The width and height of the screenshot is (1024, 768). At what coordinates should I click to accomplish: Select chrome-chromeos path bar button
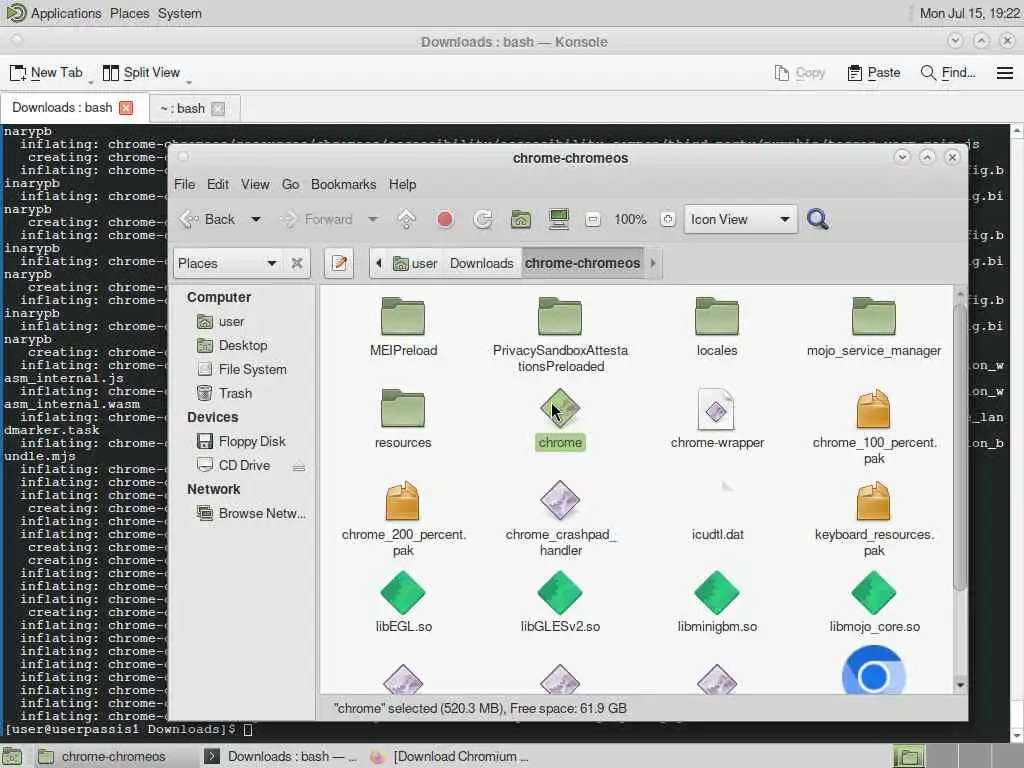click(583, 263)
